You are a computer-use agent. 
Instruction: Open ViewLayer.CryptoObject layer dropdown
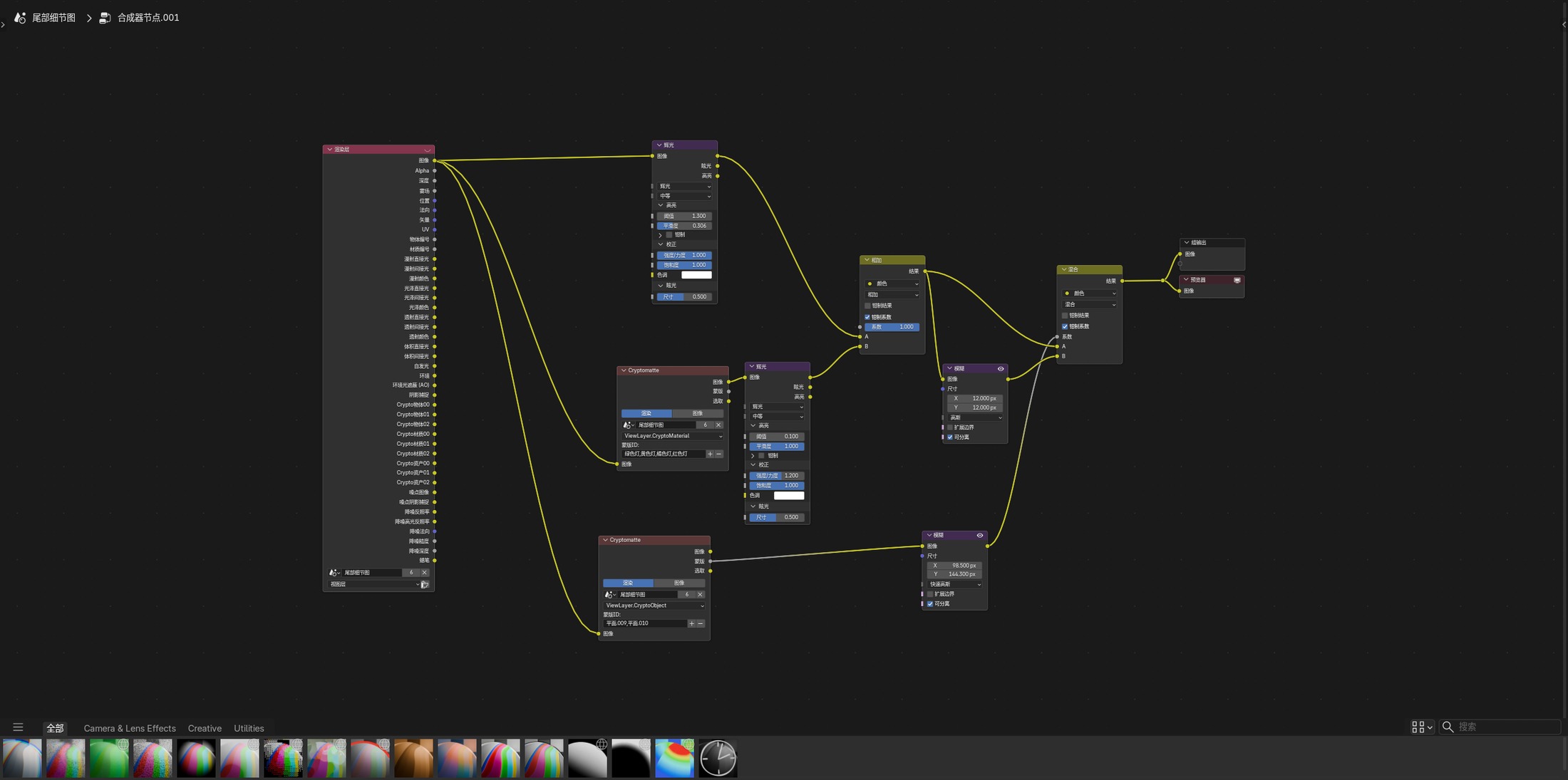654,605
